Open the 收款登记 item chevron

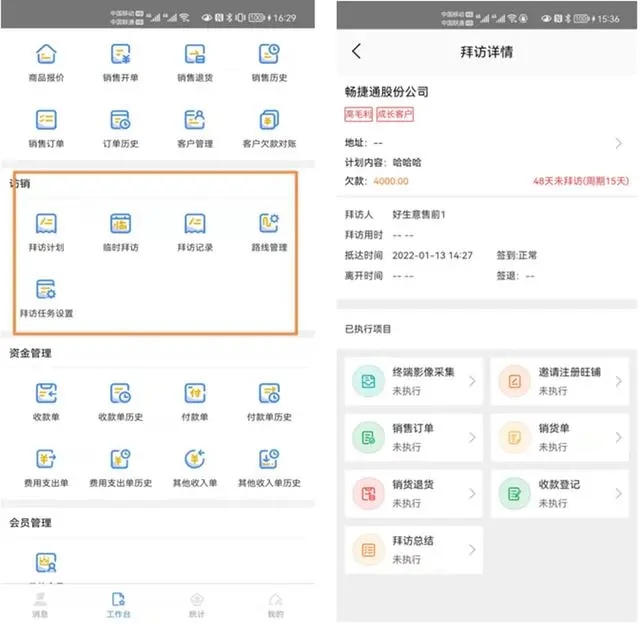tap(619, 493)
